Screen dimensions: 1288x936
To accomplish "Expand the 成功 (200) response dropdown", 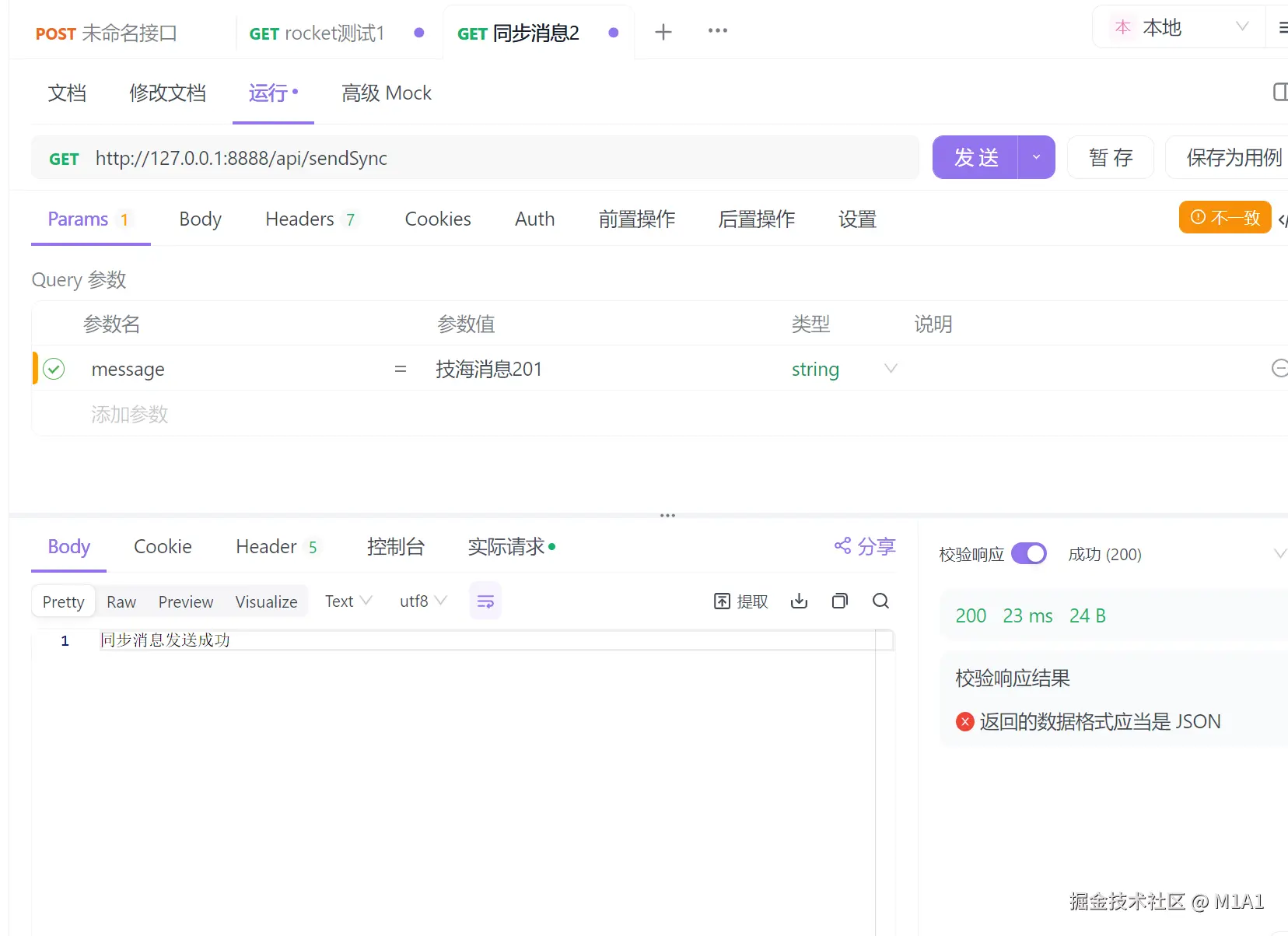I will [x=1279, y=554].
